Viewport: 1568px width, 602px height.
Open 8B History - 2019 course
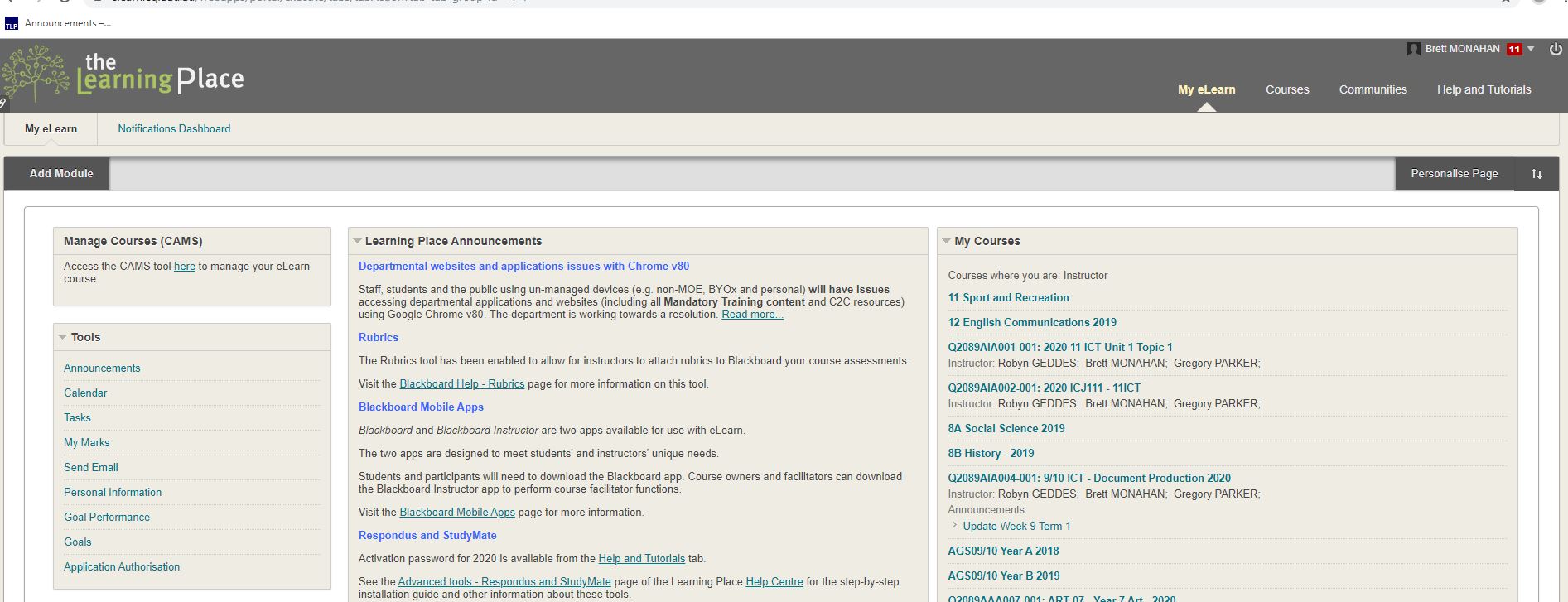991,454
